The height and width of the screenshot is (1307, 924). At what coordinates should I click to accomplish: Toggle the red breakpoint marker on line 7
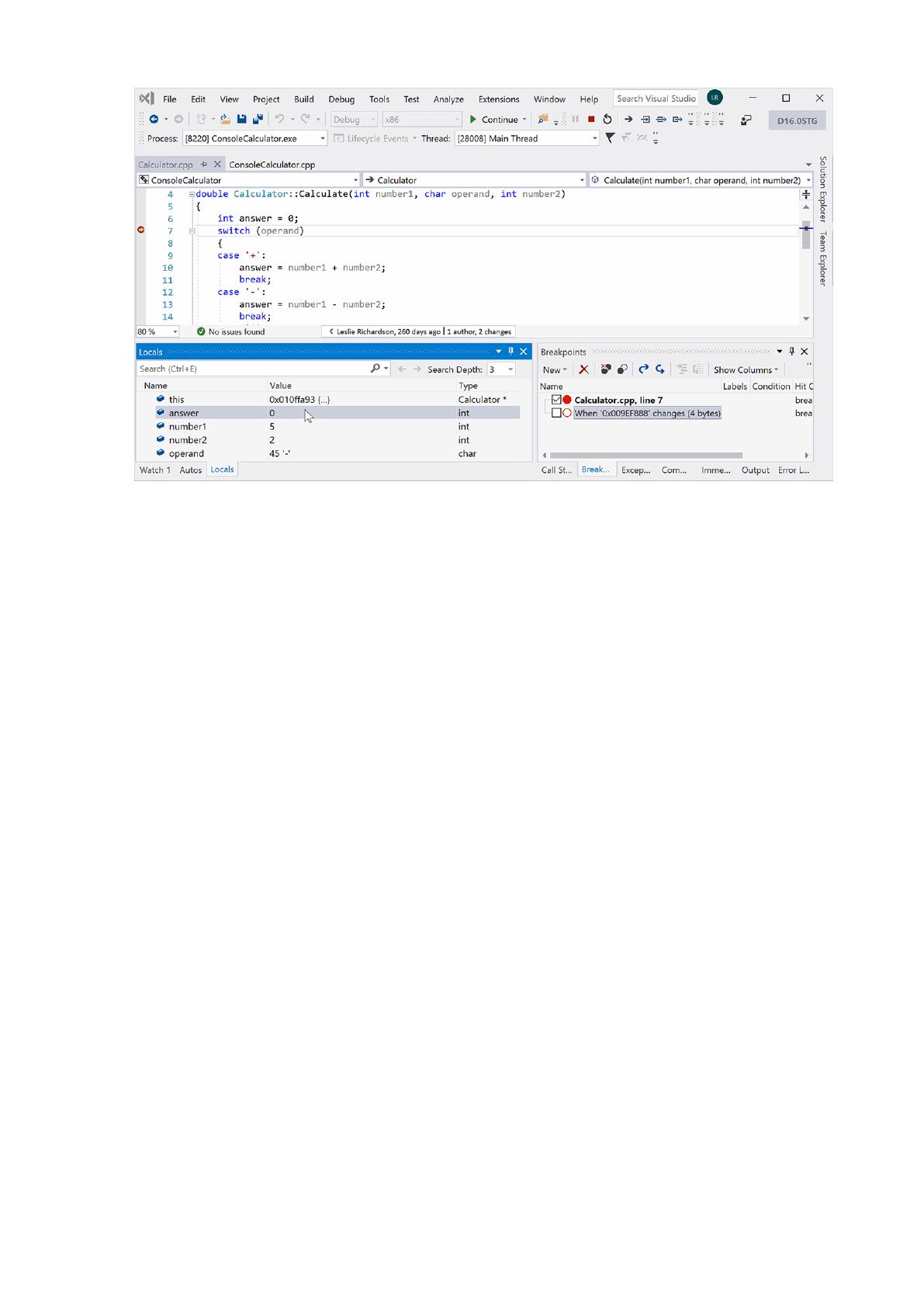[x=141, y=231]
